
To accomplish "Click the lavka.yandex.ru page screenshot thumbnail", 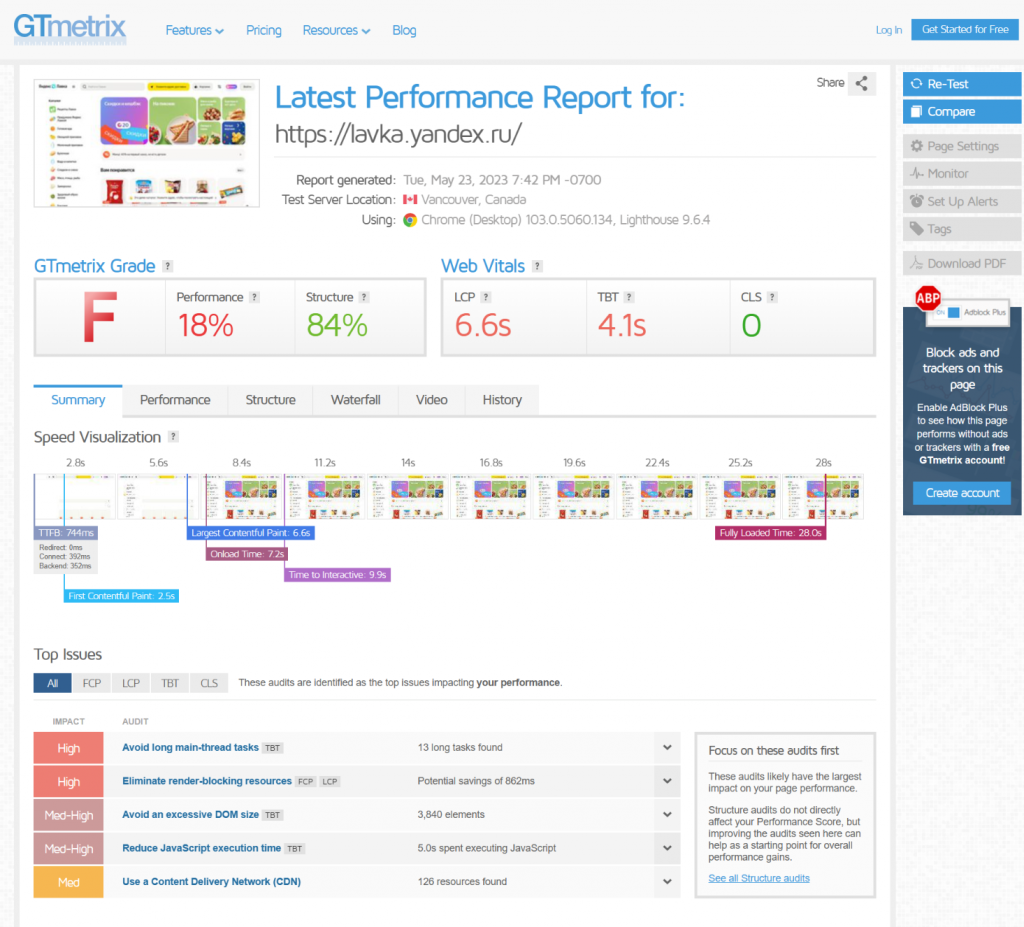I will [147, 143].
